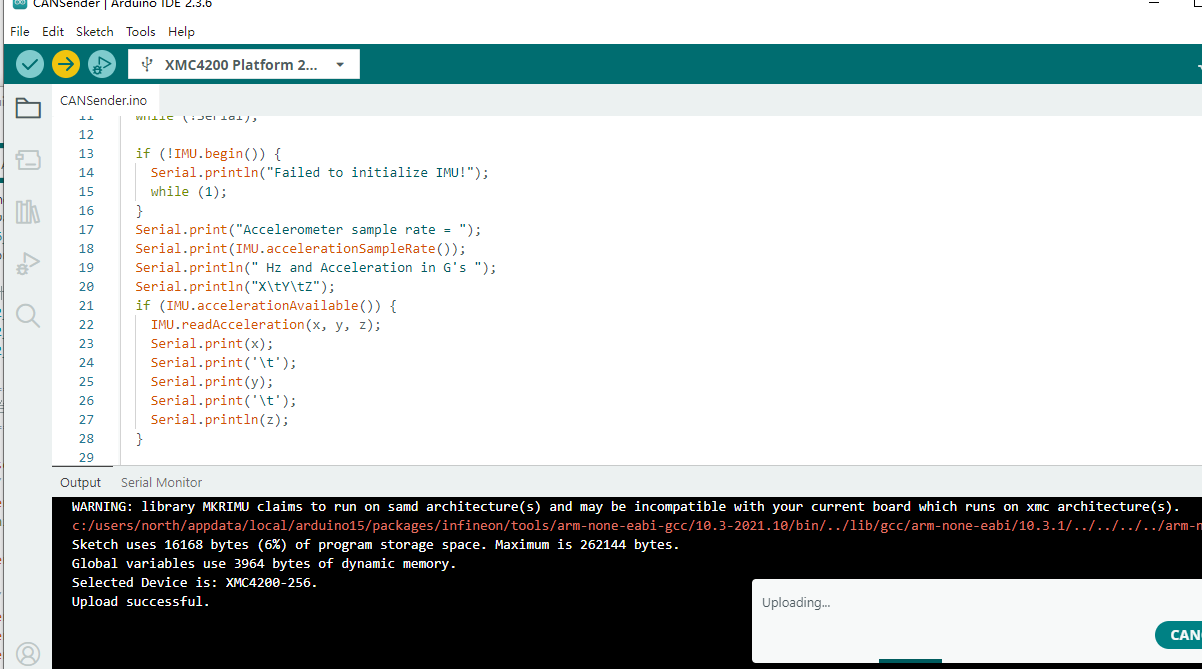
Task: Open the Help menu
Action: point(181,32)
